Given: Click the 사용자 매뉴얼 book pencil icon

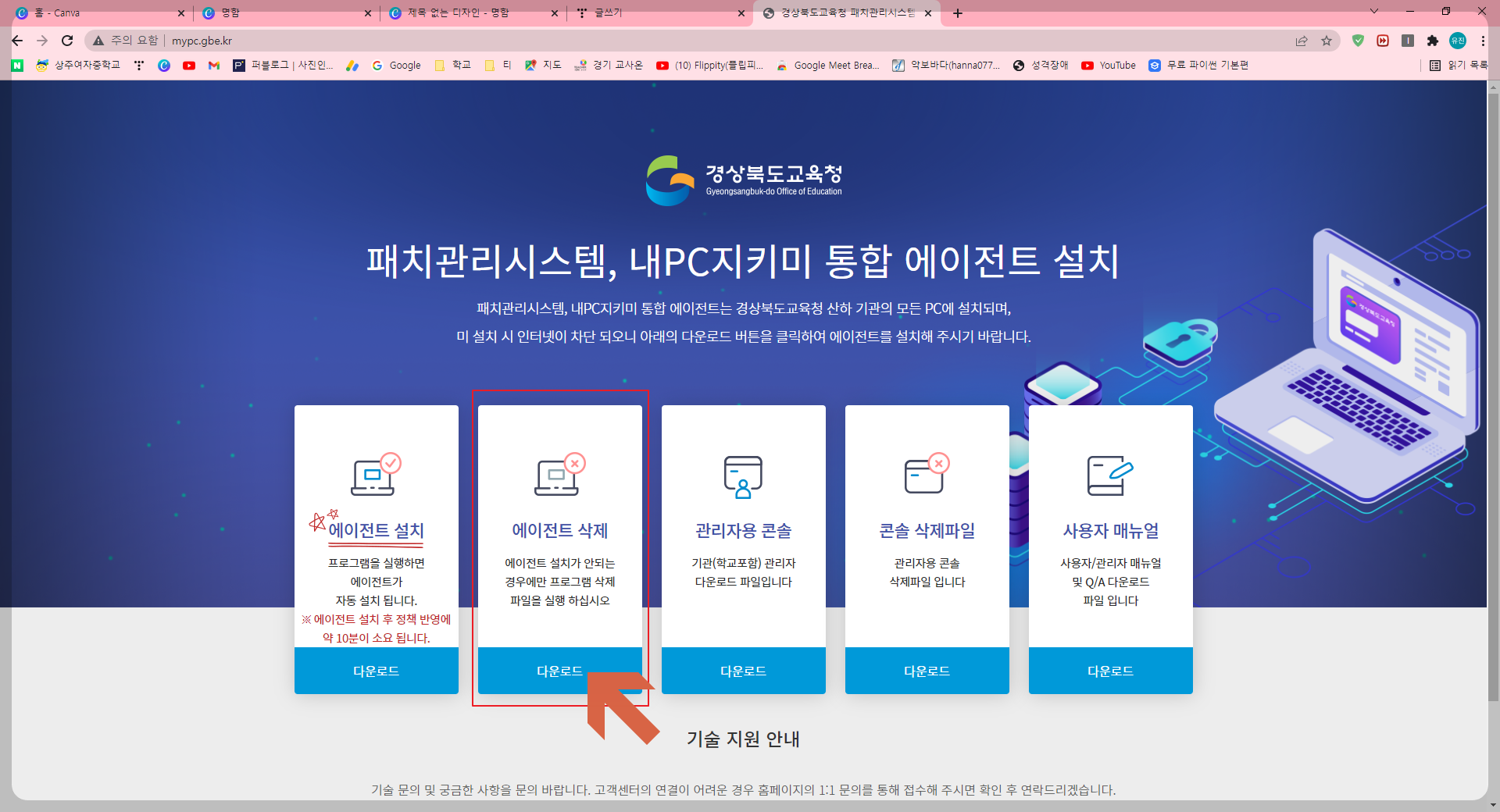Looking at the screenshot, I should (x=1110, y=475).
